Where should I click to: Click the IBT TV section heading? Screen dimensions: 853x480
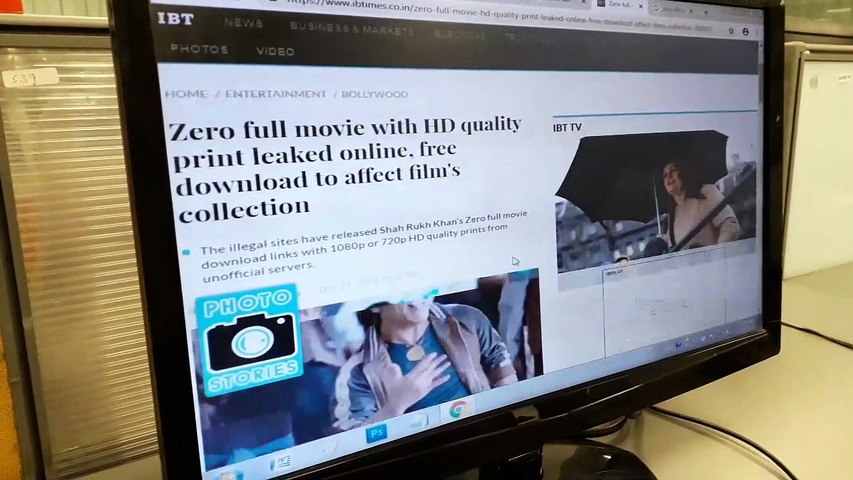pos(567,128)
